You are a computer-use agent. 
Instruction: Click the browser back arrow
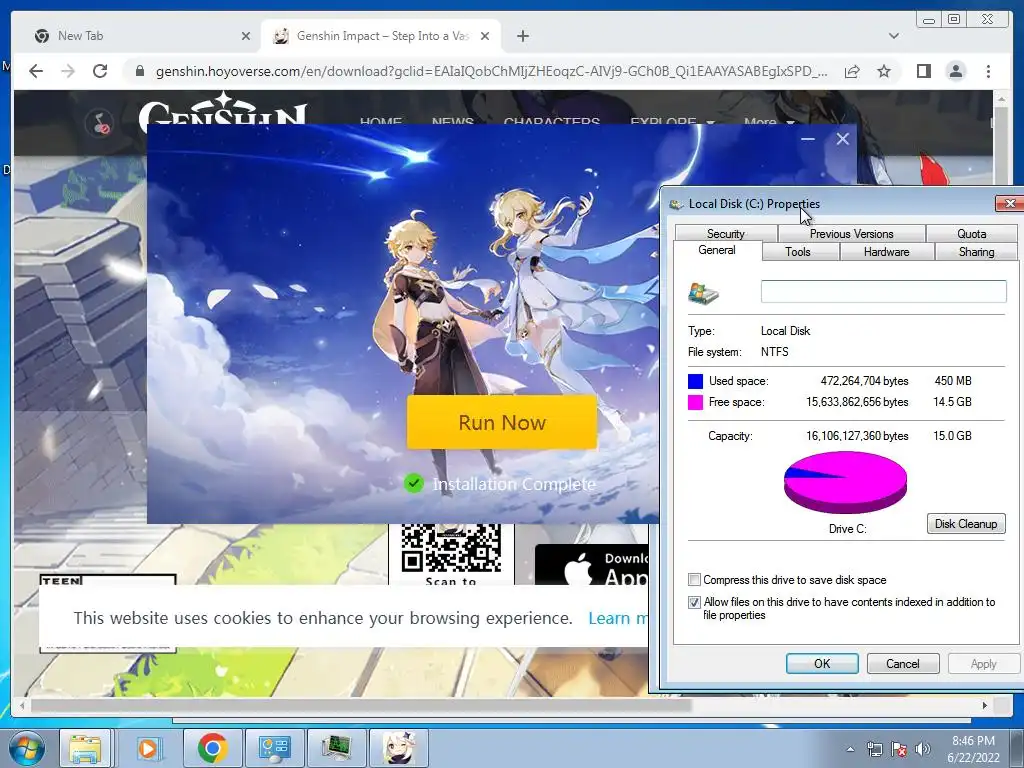(36, 71)
